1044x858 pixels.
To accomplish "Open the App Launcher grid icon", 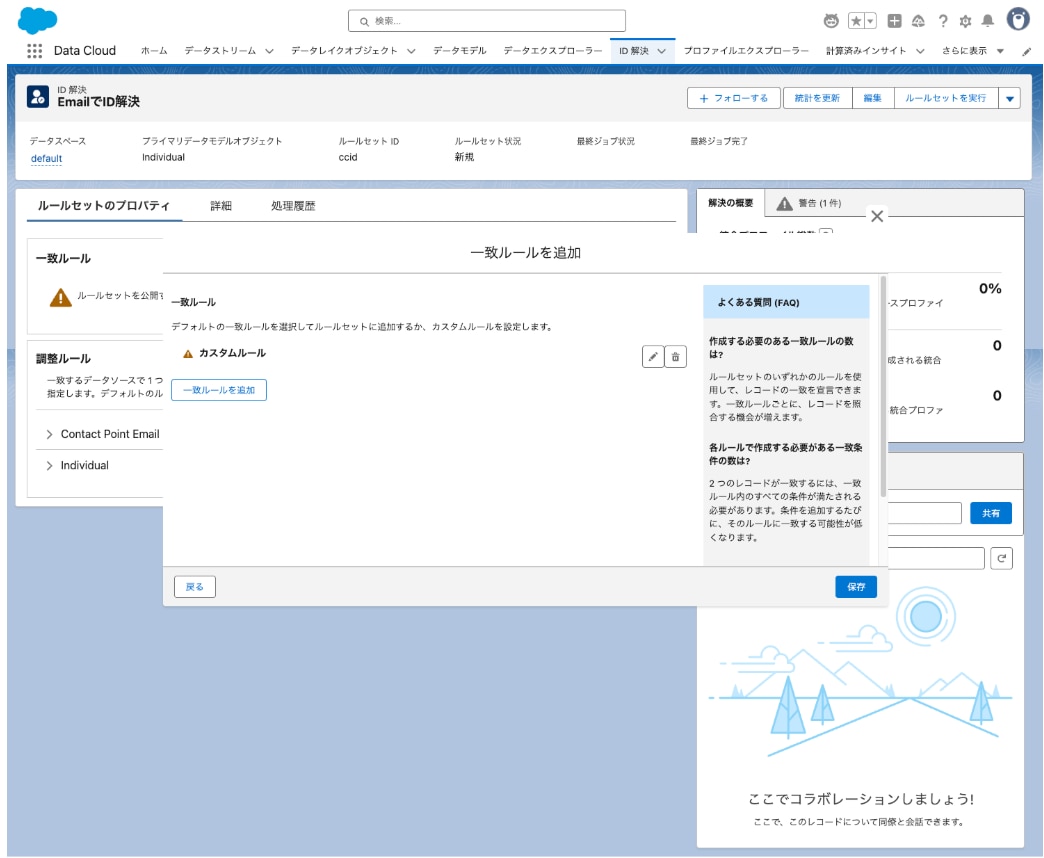I will tap(35, 51).
